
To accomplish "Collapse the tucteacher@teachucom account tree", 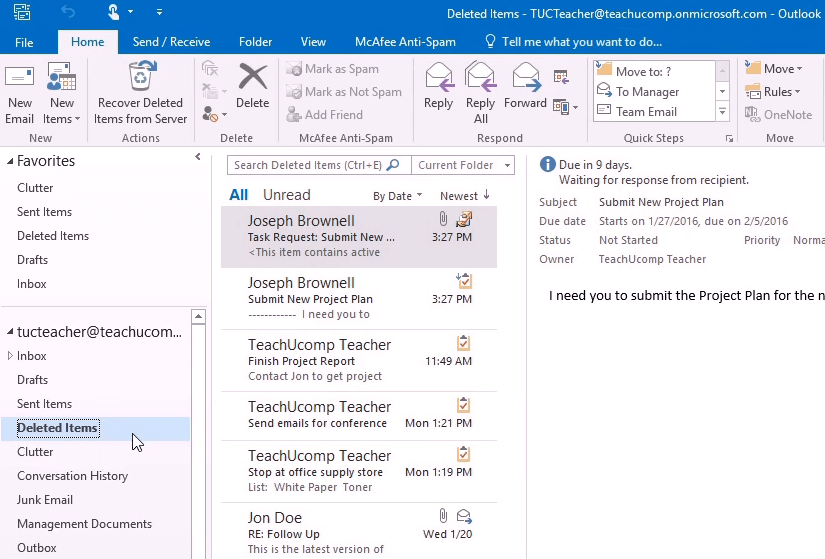I will (10, 332).
